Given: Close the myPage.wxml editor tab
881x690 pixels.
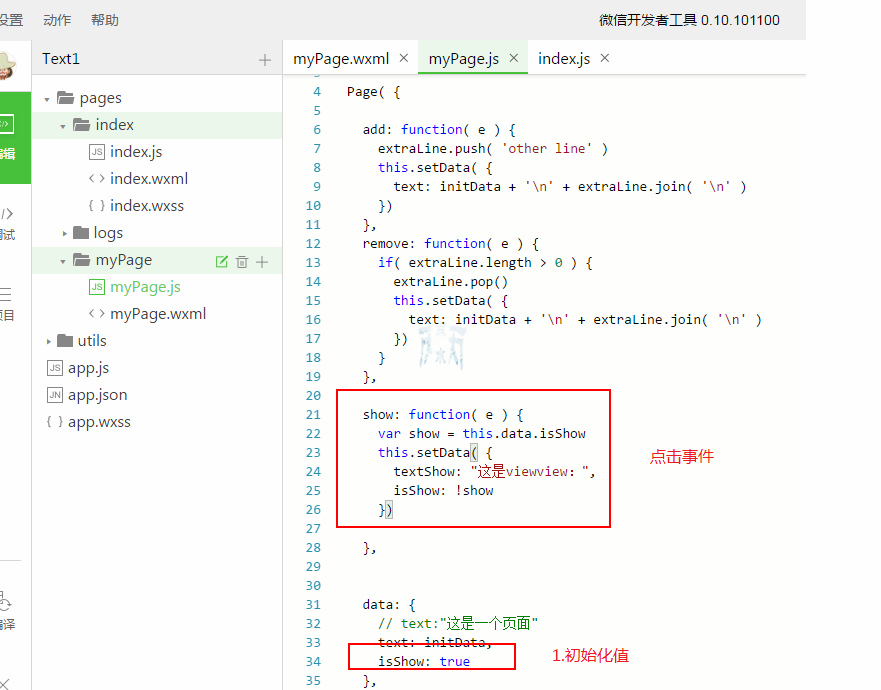Looking at the screenshot, I should coord(404,58).
